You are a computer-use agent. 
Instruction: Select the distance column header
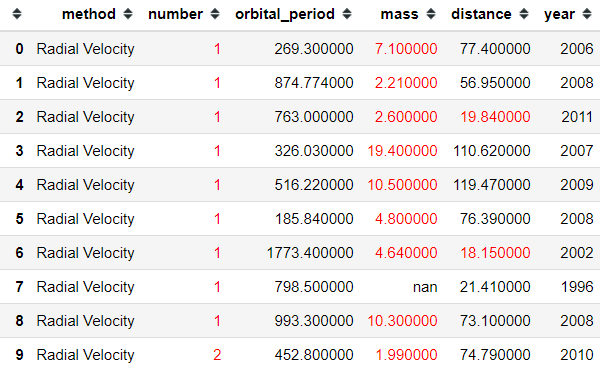pyautogui.click(x=481, y=14)
